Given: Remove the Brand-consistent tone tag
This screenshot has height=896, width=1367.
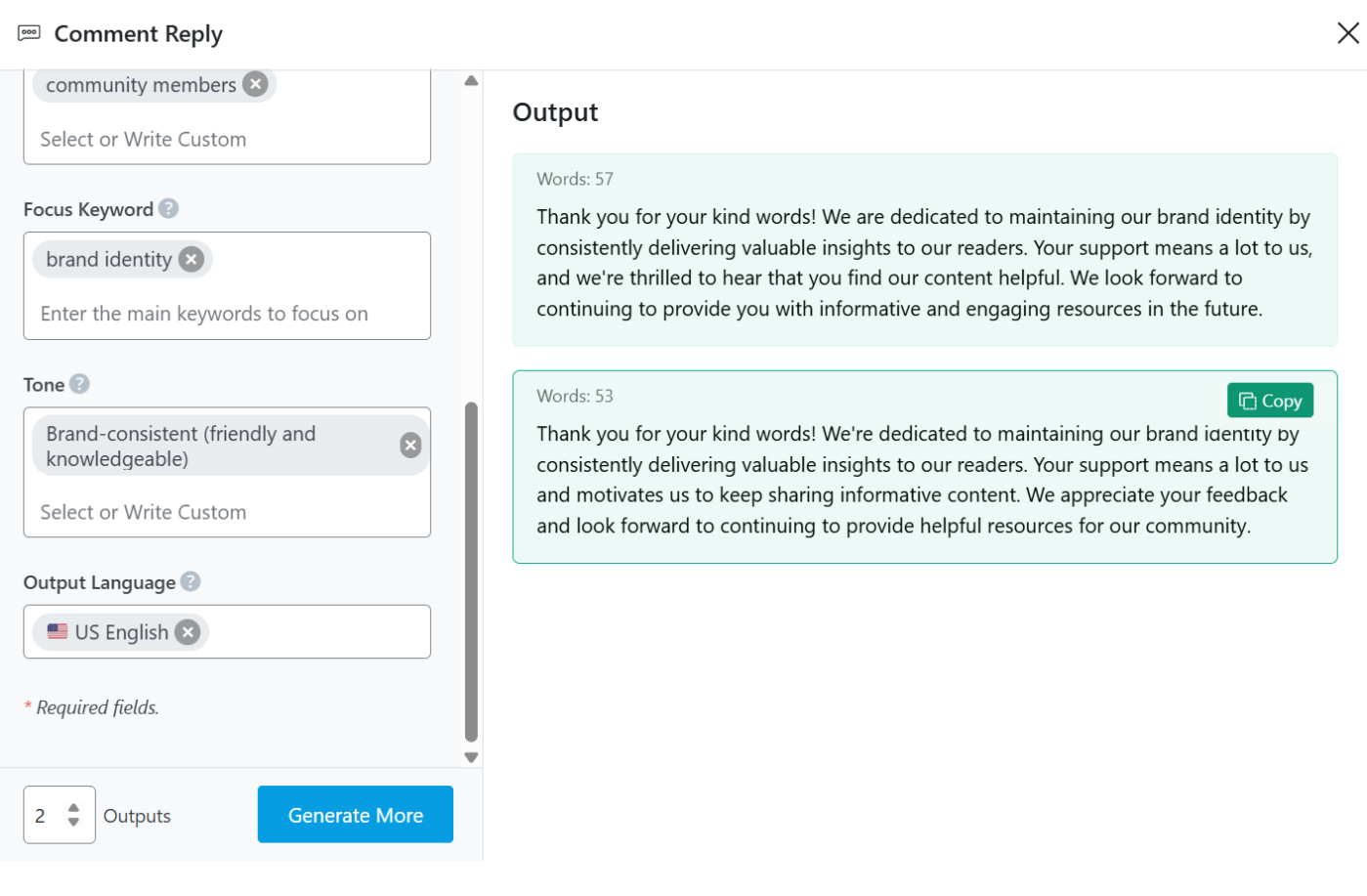Looking at the screenshot, I should 410,446.
